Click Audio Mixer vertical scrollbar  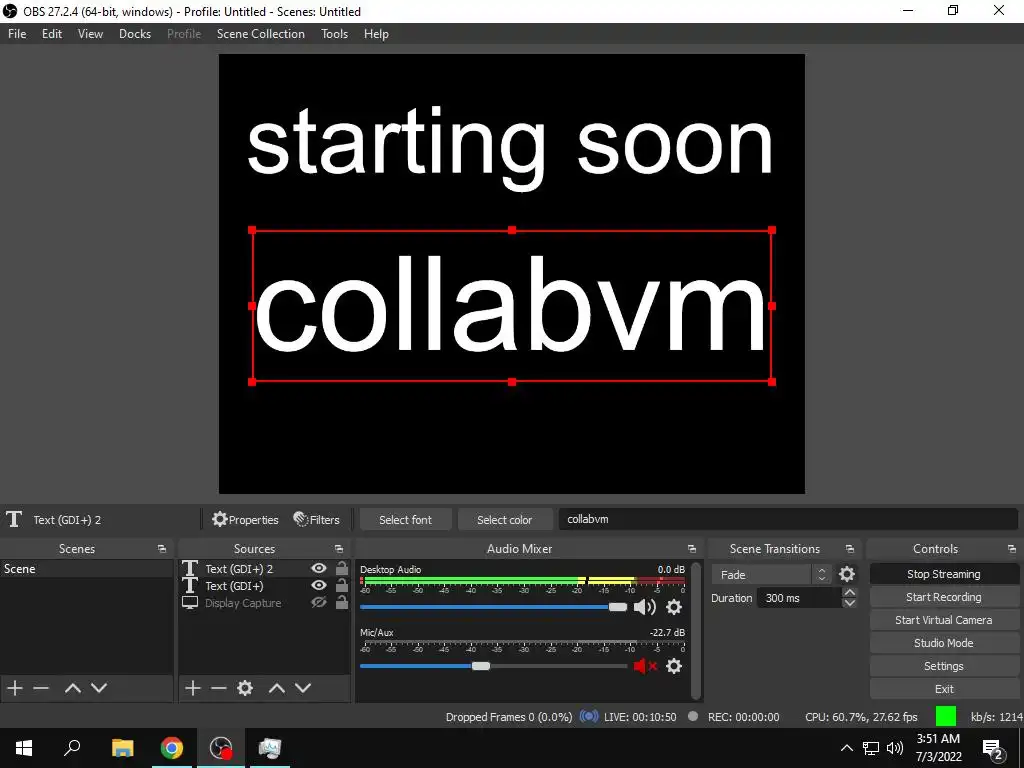[696, 630]
